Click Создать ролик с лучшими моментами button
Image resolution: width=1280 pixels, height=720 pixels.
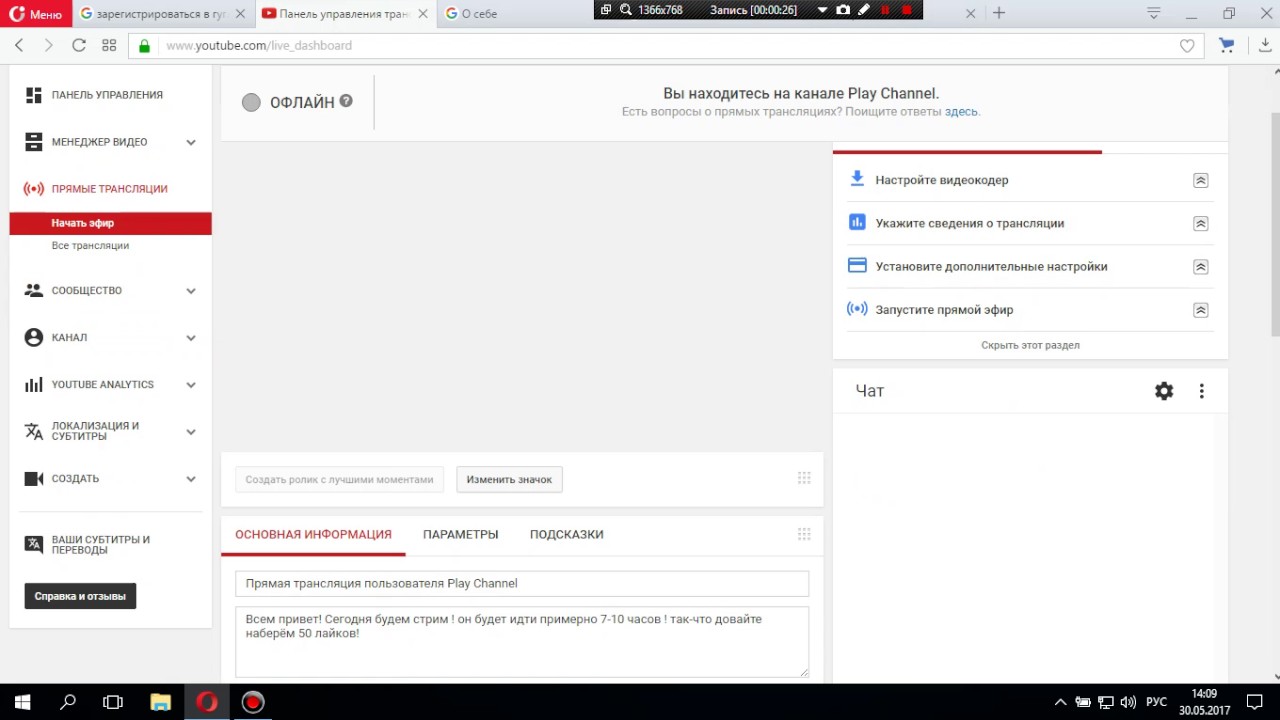point(339,480)
